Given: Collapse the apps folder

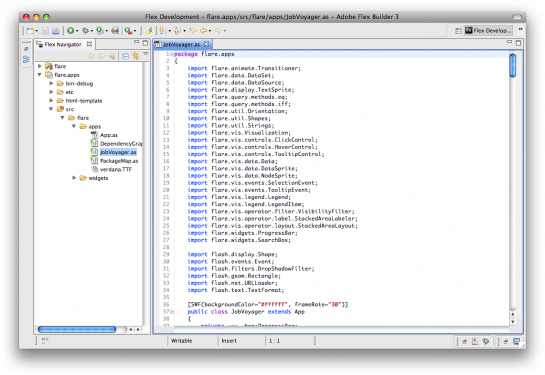Looking at the screenshot, I should 74,126.
